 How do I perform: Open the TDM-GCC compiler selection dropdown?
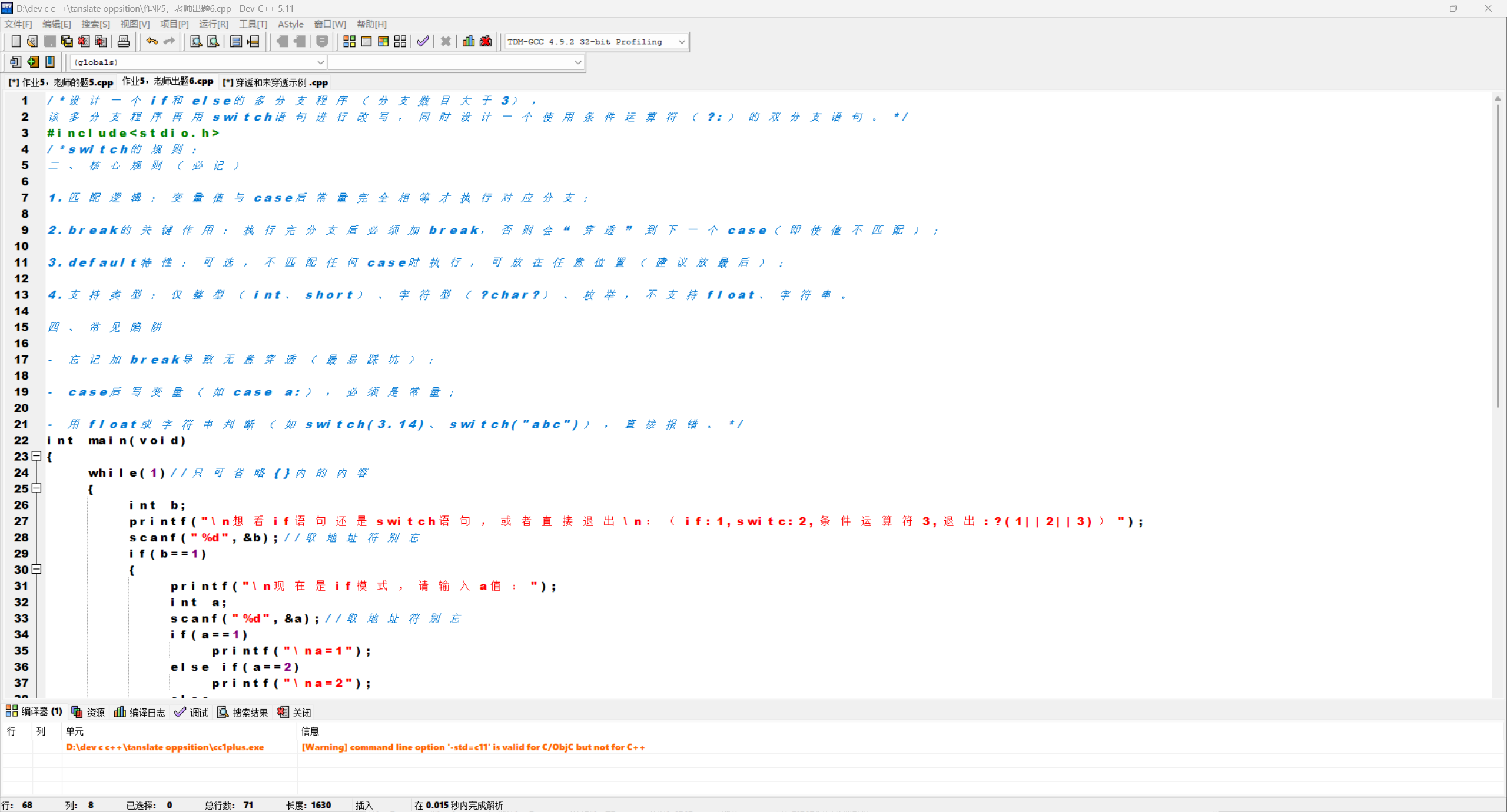click(681, 42)
